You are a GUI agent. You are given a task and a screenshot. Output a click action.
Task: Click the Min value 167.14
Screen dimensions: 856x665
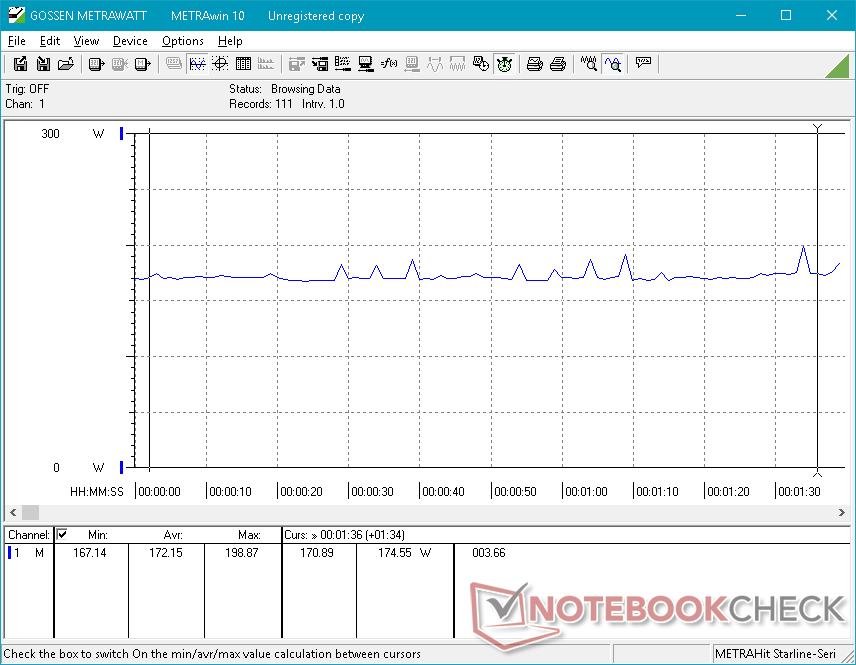90,553
